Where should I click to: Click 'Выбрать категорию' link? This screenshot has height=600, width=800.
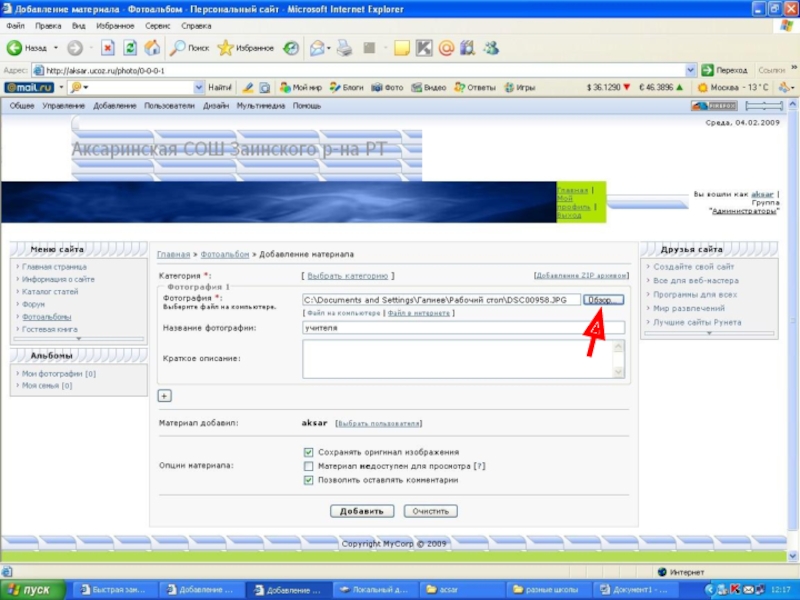[x=347, y=276]
